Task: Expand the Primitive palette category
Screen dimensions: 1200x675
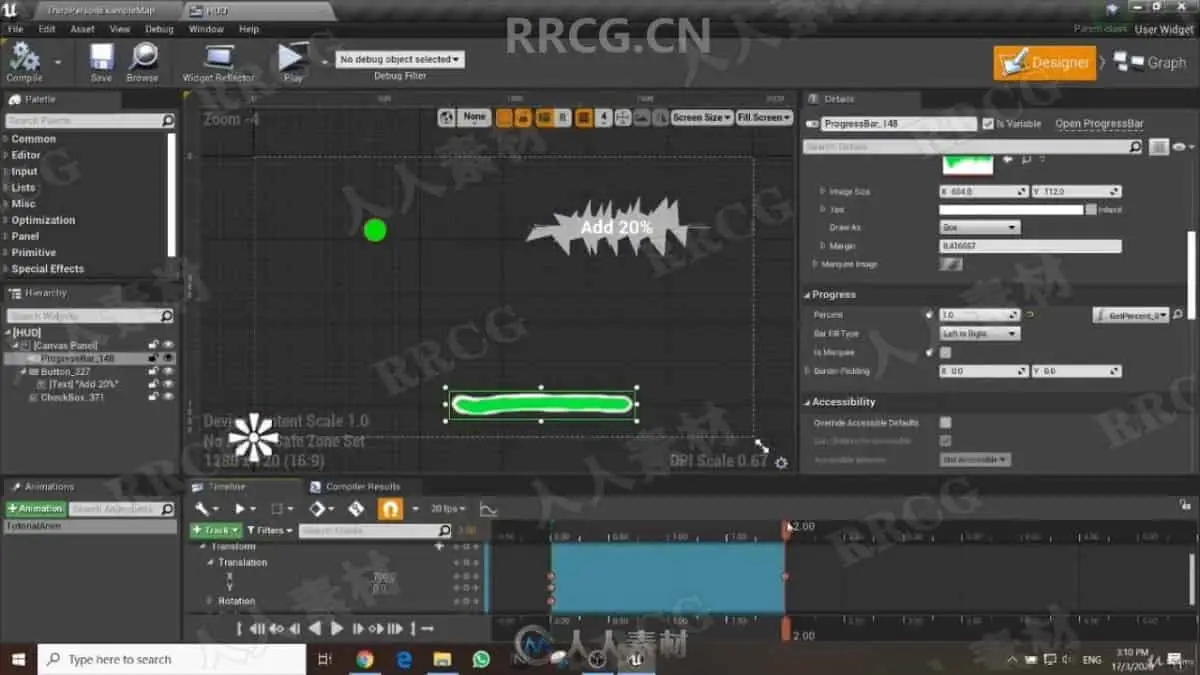Action: [33, 252]
